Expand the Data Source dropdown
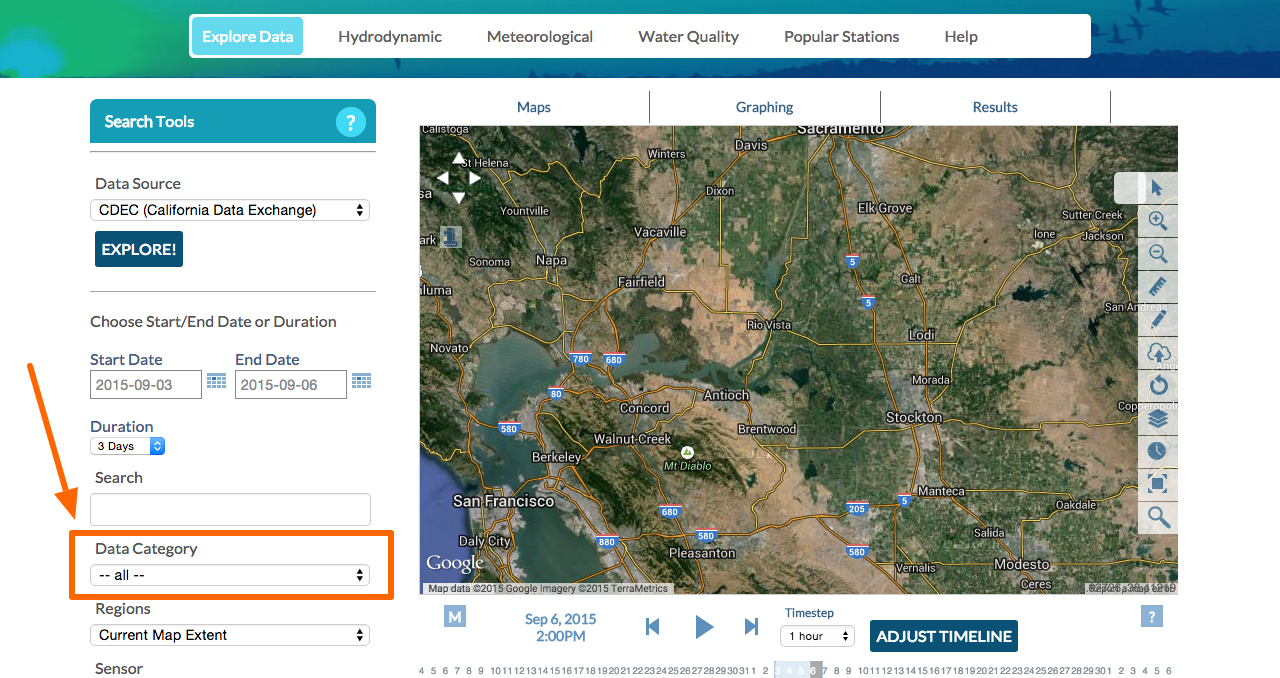Screen dimensions: 1280x678 pyautogui.click(x=229, y=210)
